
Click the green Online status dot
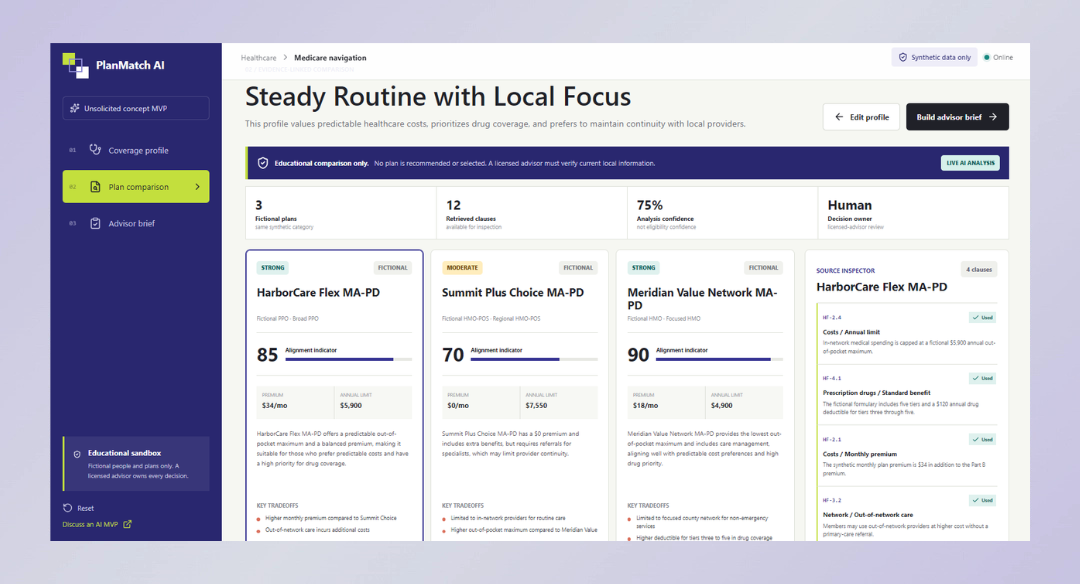coord(987,57)
